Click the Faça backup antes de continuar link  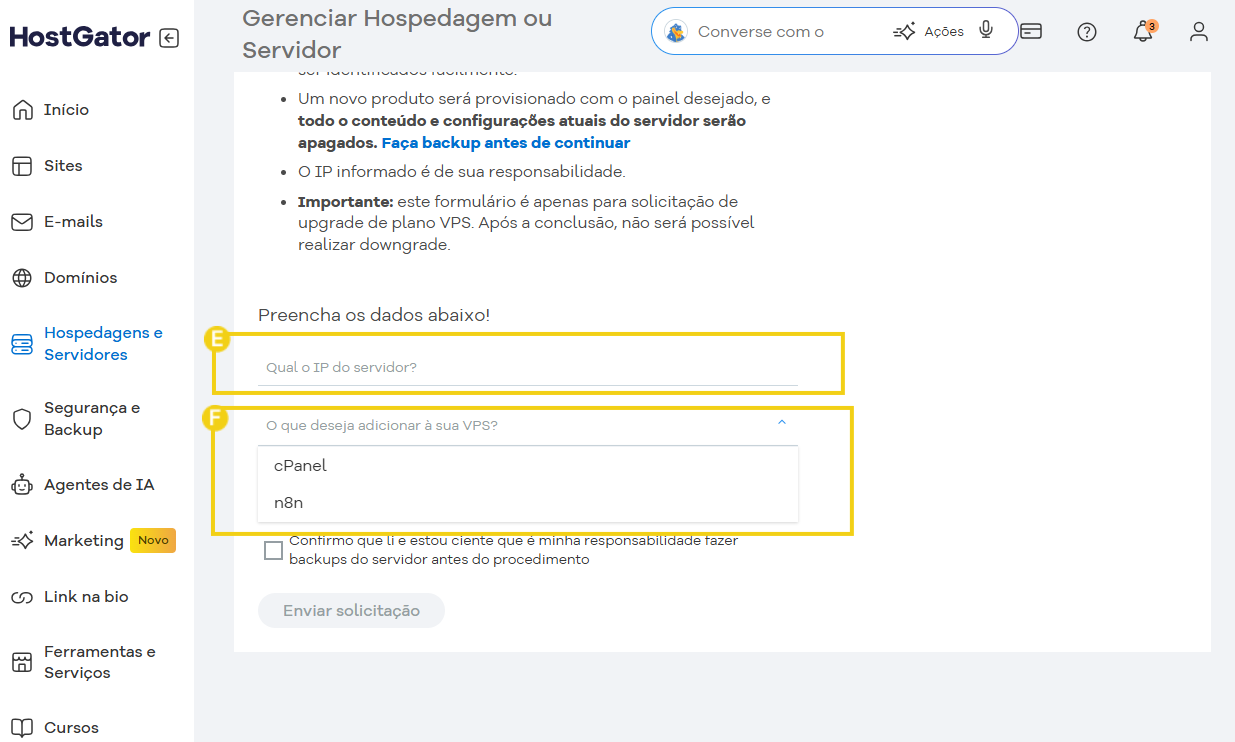[506, 142]
